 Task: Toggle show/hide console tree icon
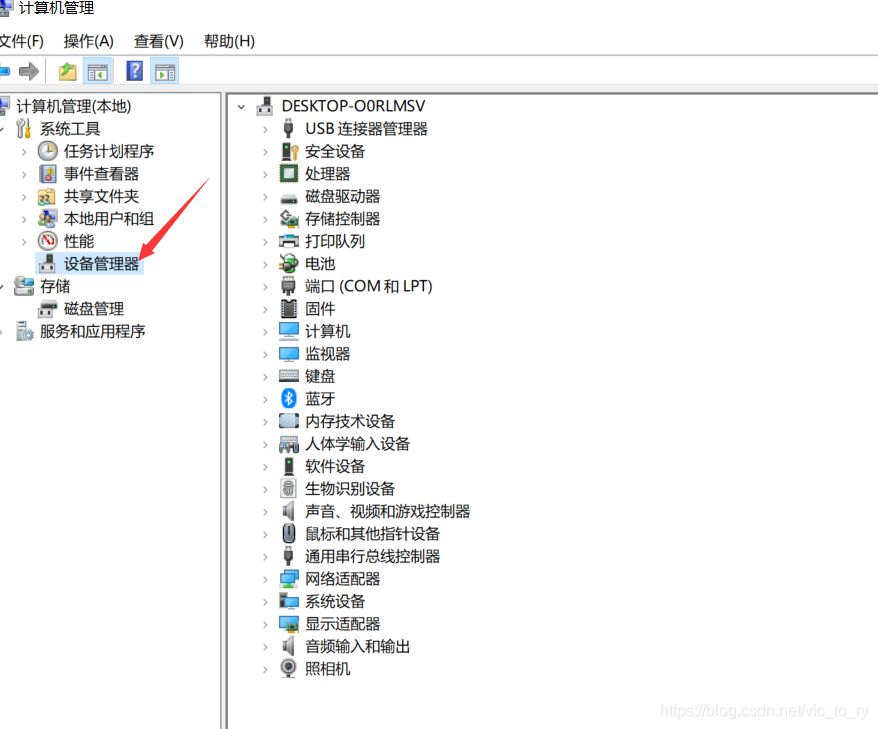point(97,71)
